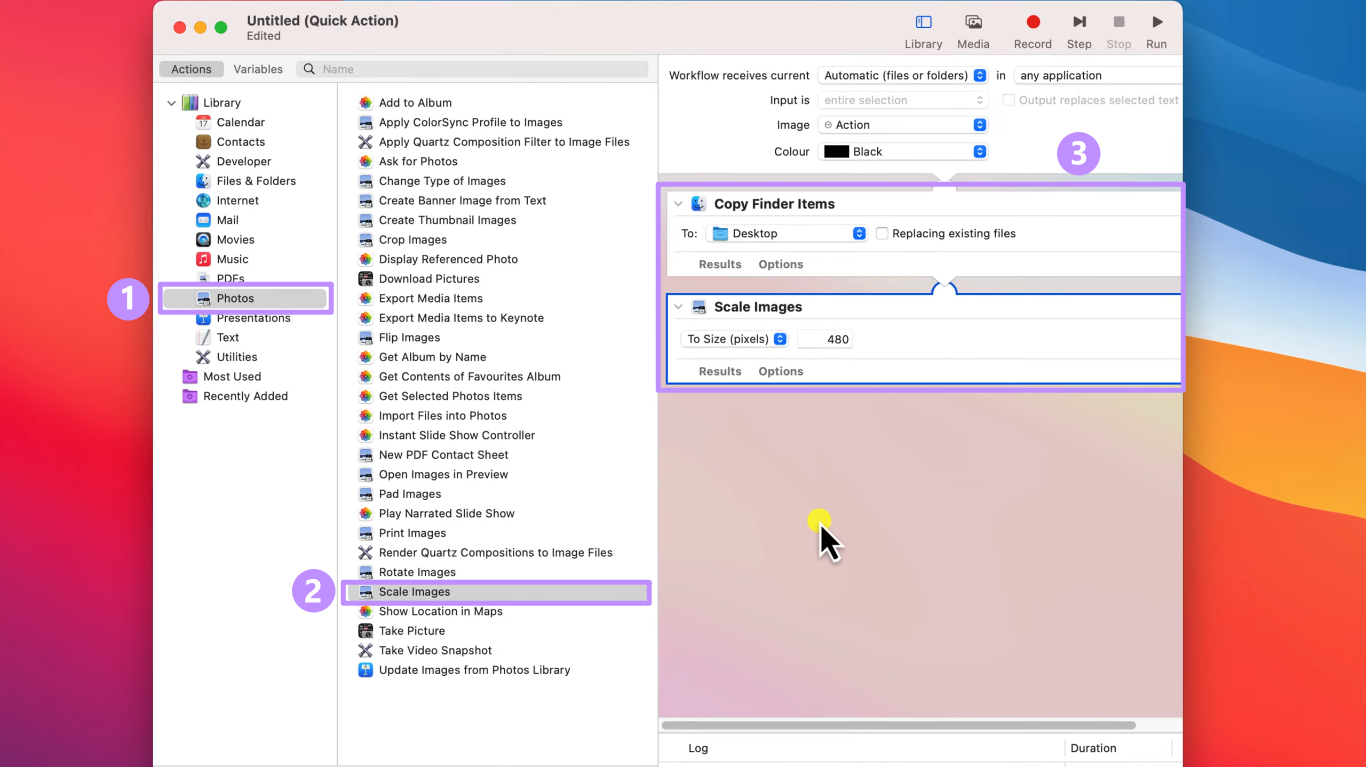
Task: Select Internet category in Library
Action: [237, 200]
